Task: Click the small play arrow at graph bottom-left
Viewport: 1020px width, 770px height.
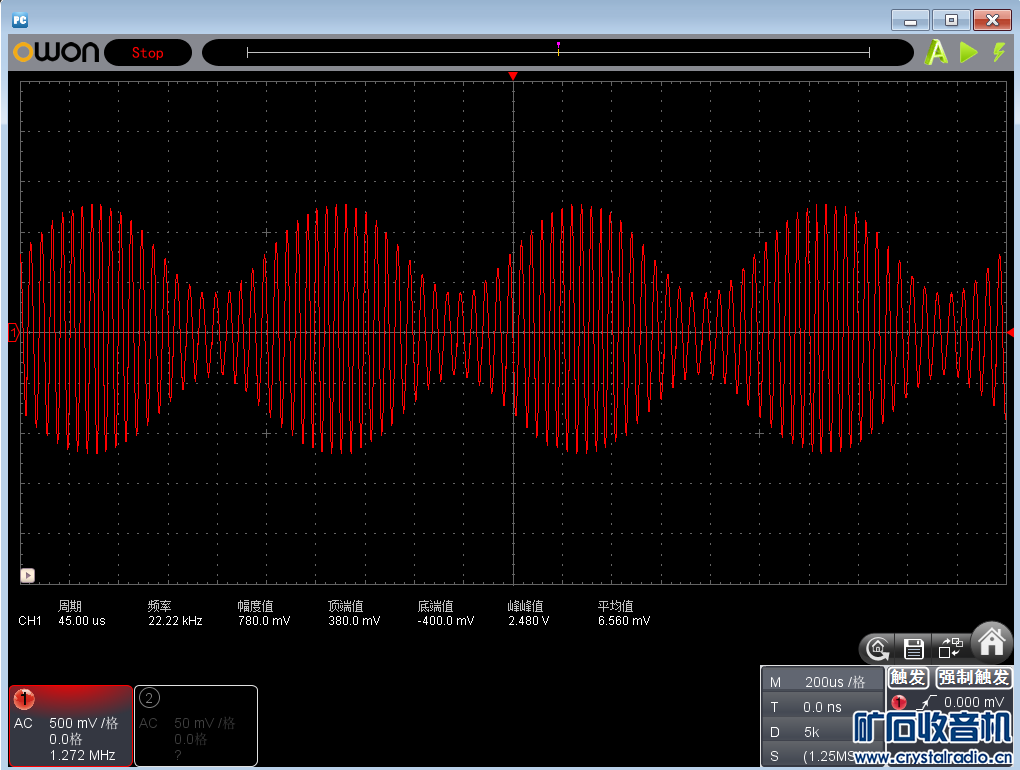Action: pyautogui.click(x=28, y=575)
